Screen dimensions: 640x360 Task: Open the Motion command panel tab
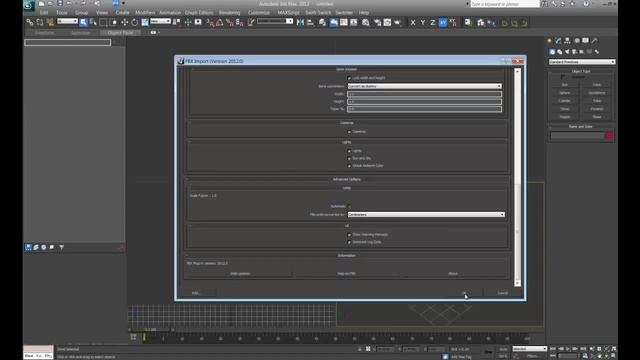577,40
